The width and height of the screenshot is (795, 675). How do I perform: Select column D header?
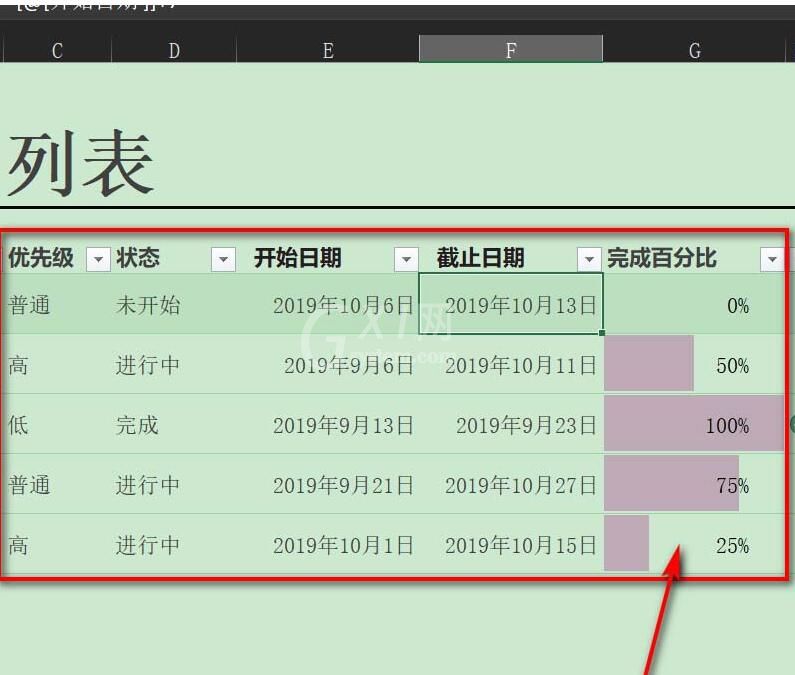click(x=174, y=50)
